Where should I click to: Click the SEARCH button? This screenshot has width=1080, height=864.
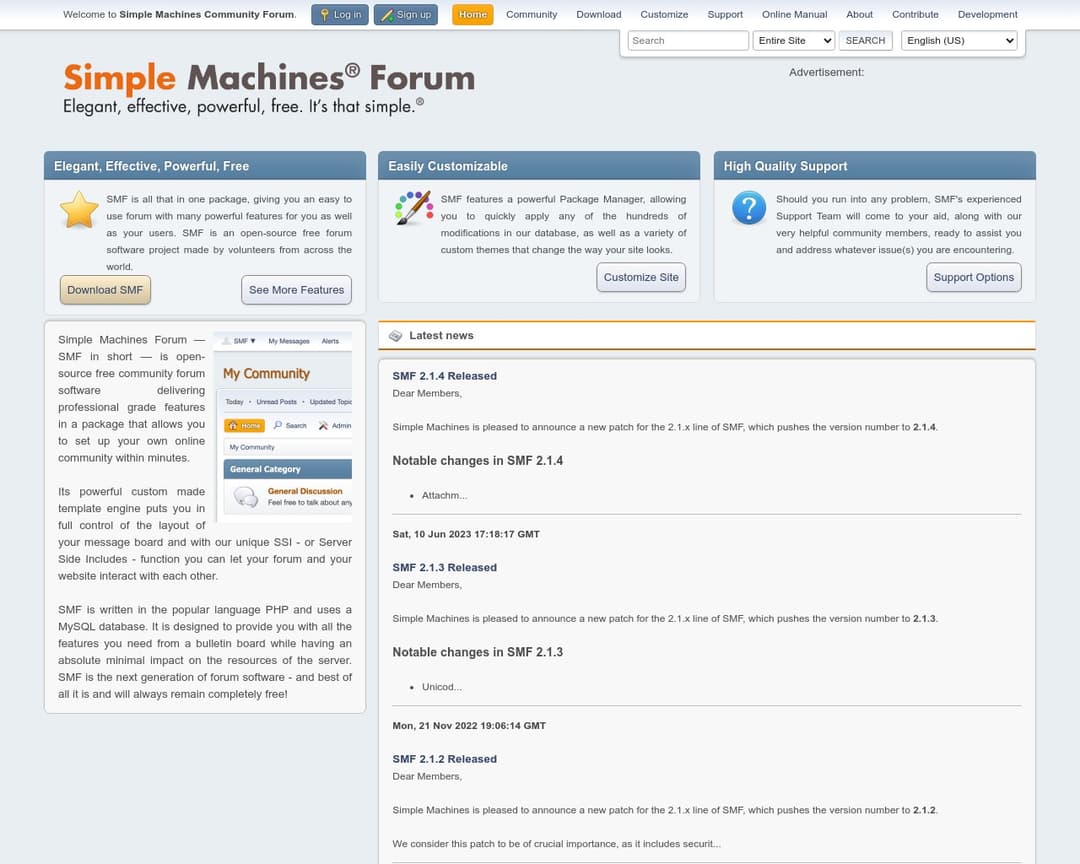pyautogui.click(x=865, y=41)
